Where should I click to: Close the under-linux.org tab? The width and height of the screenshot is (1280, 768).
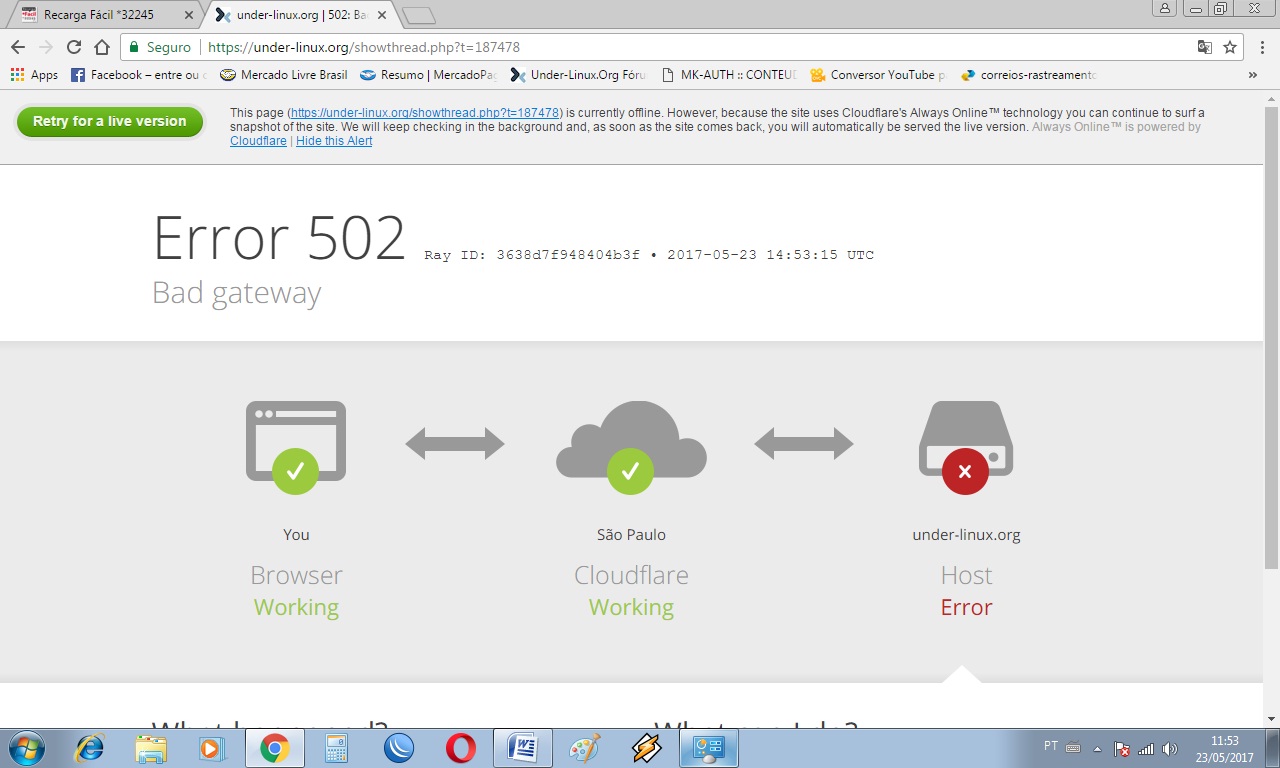pyautogui.click(x=381, y=15)
